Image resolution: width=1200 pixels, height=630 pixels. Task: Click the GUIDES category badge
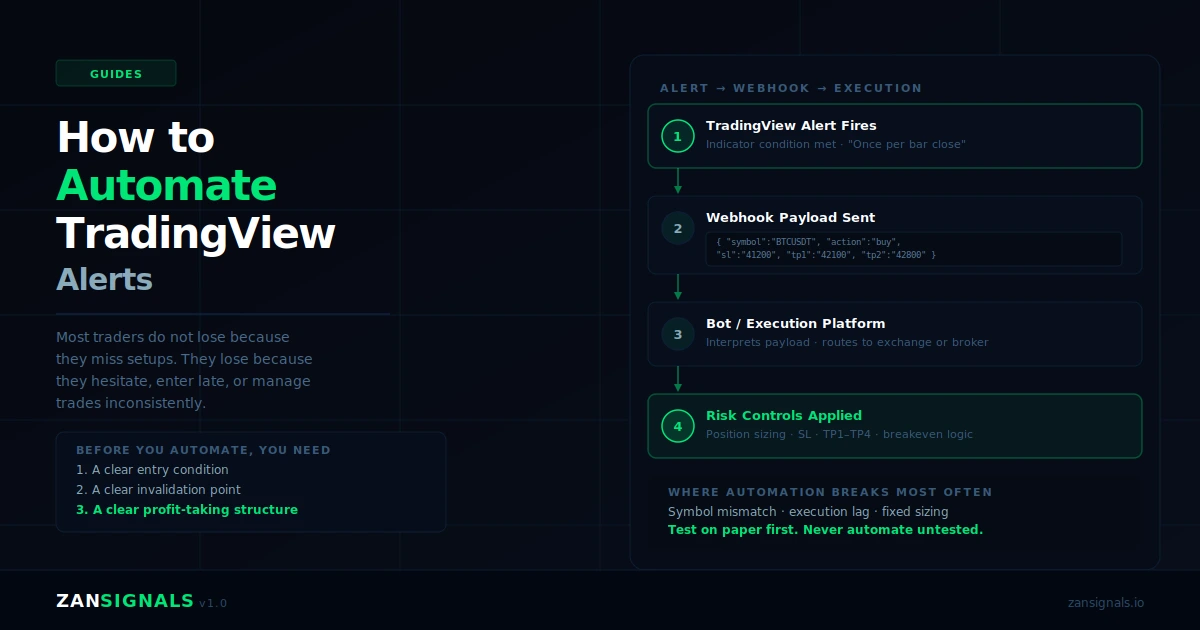point(116,73)
